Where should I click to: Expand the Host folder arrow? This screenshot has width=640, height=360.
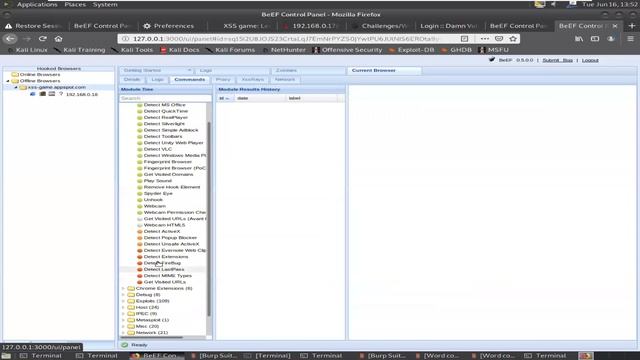tap(124, 307)
